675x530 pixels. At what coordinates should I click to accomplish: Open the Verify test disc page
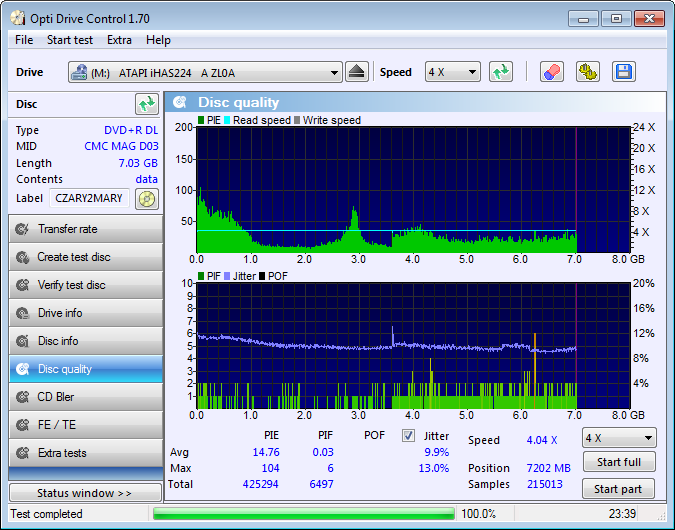pos(86,285)
